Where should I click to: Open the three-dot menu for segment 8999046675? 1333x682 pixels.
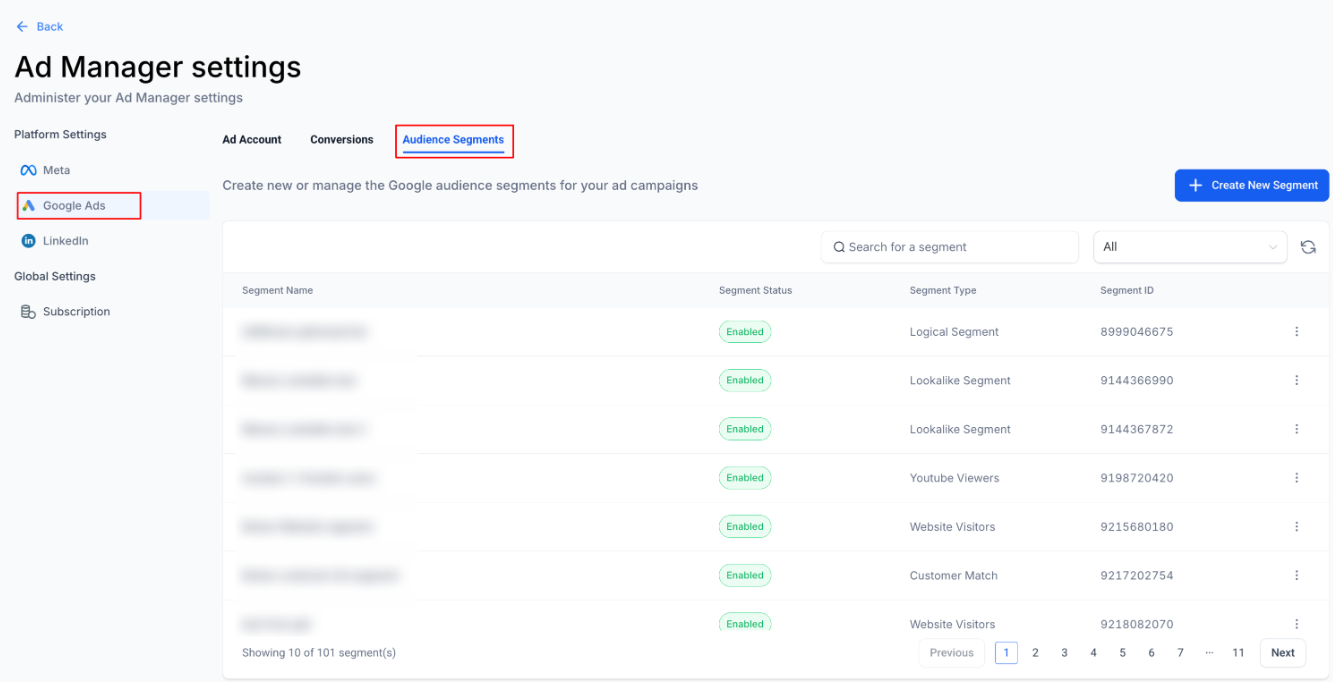pos(1296,332)
